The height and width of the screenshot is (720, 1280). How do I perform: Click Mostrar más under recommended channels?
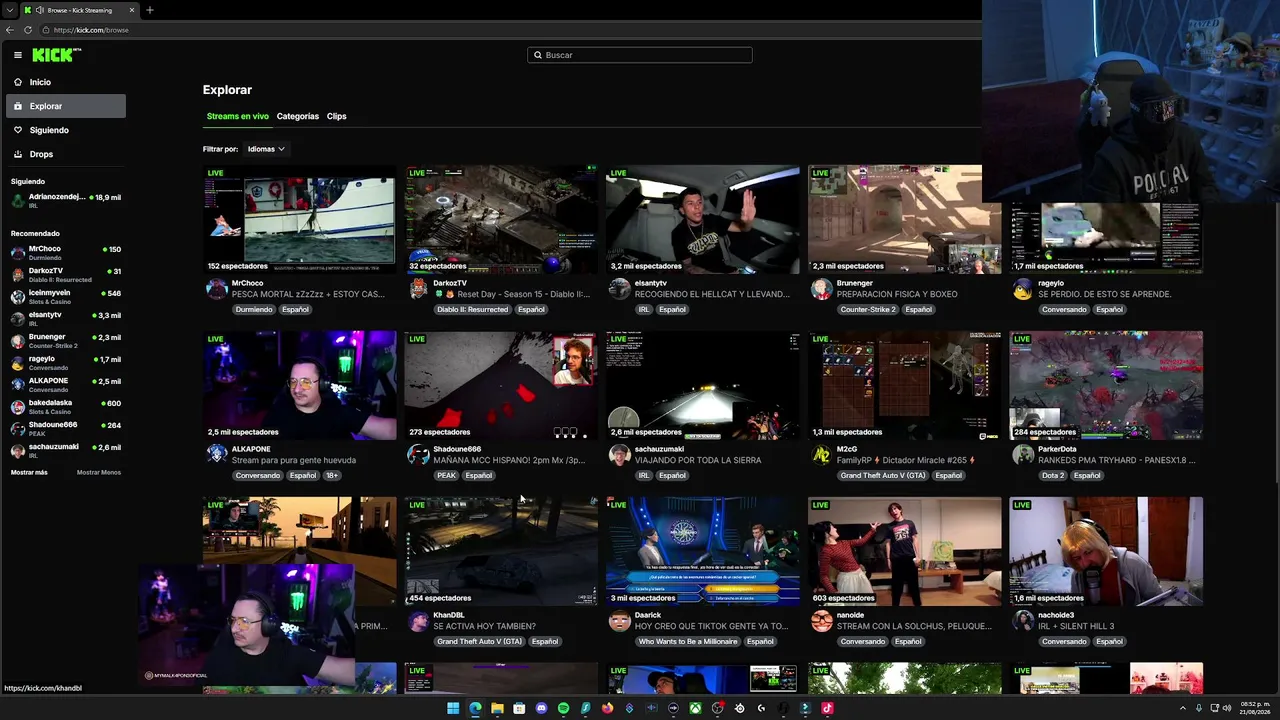tap(29, 472)
